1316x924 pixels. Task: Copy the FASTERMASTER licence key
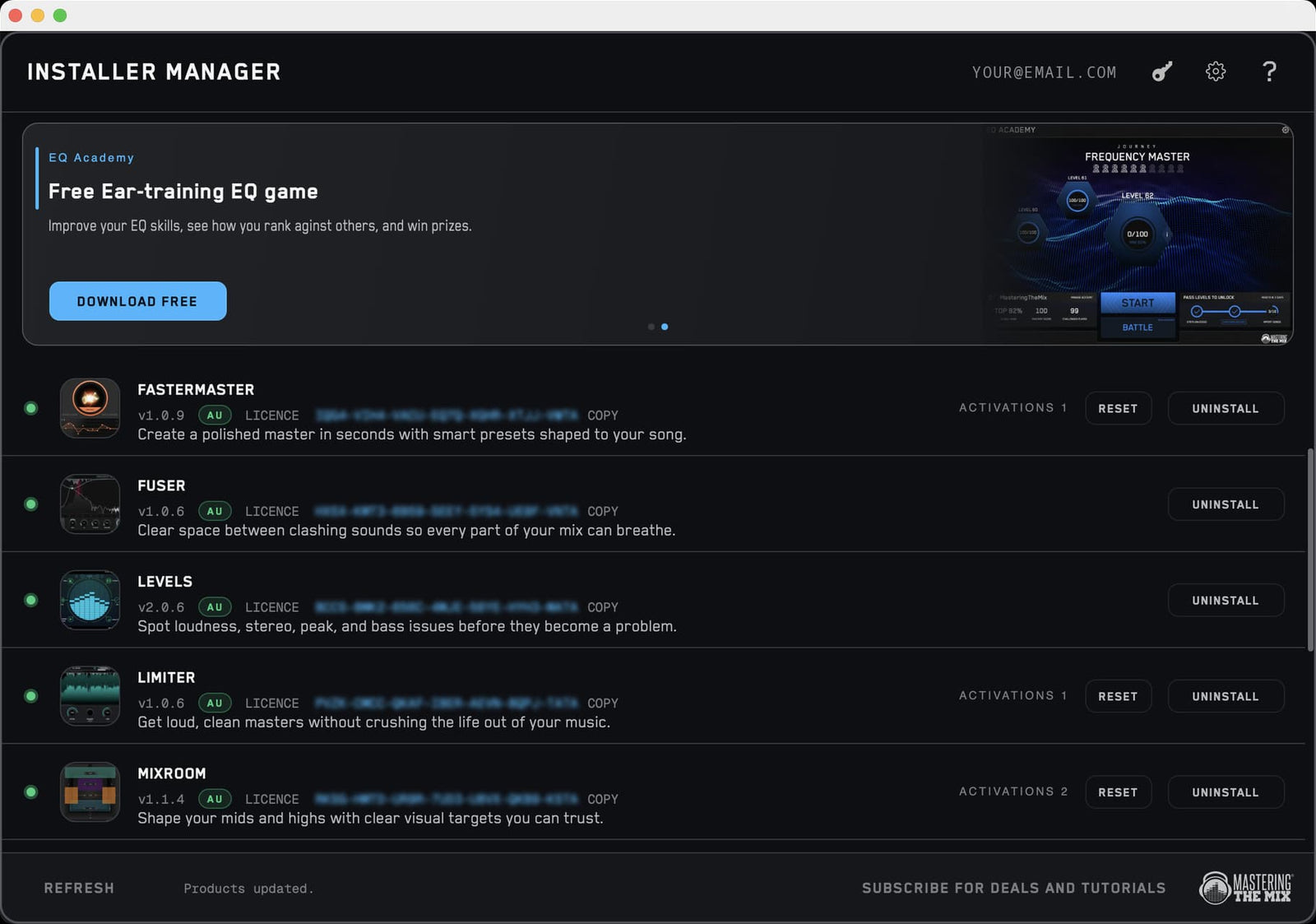603,416
